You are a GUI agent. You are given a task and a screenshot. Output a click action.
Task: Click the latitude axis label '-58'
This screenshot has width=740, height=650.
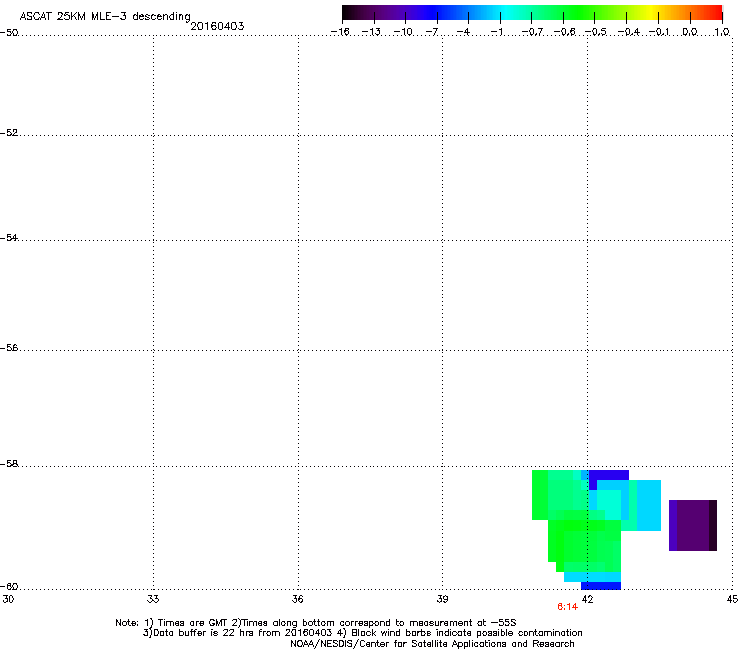point(9,464)
